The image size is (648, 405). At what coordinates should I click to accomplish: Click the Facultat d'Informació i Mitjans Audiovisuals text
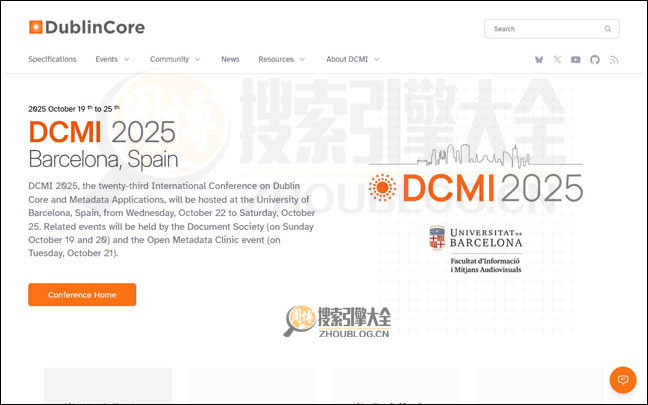click(485, 265)
